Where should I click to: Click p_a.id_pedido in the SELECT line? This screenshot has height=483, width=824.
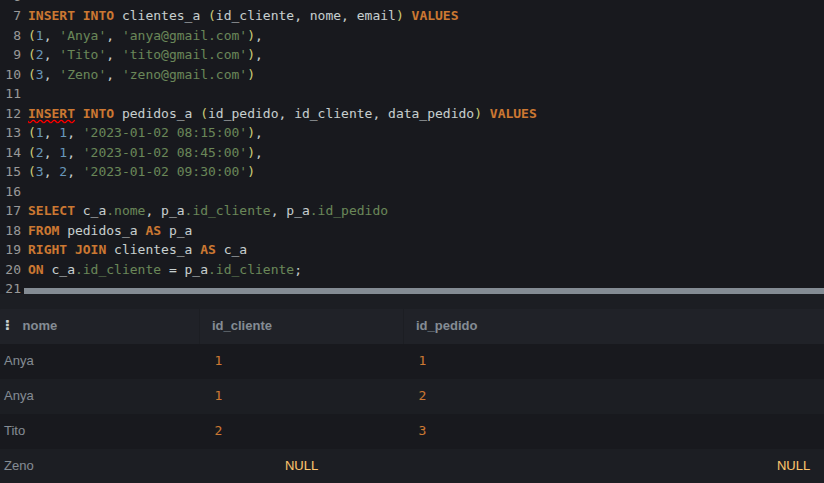337,211
